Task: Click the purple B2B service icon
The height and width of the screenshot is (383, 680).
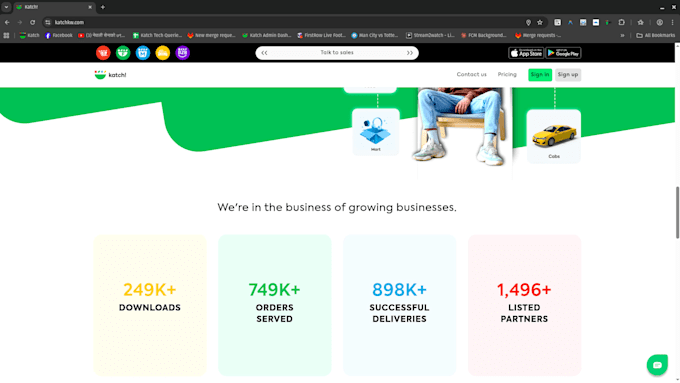Action: point(183,53)
